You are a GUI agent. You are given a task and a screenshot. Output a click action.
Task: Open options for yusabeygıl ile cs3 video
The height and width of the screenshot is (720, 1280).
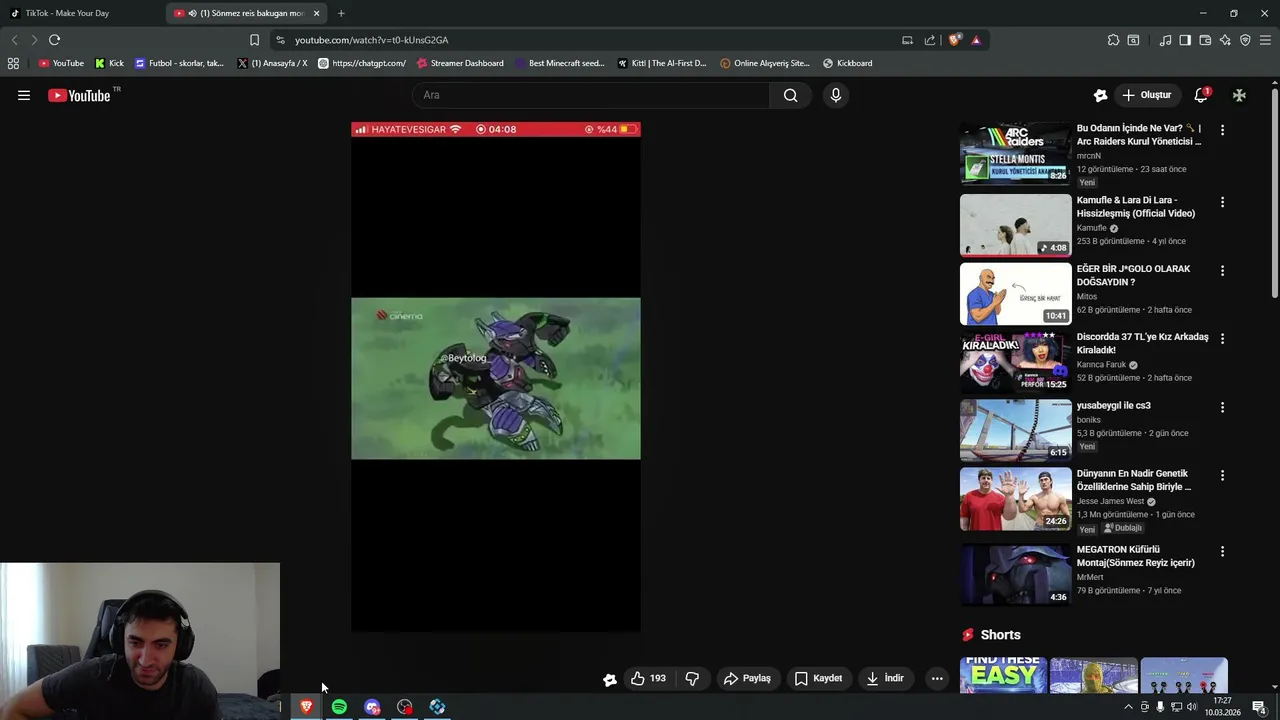click(x=1222, y=407)
